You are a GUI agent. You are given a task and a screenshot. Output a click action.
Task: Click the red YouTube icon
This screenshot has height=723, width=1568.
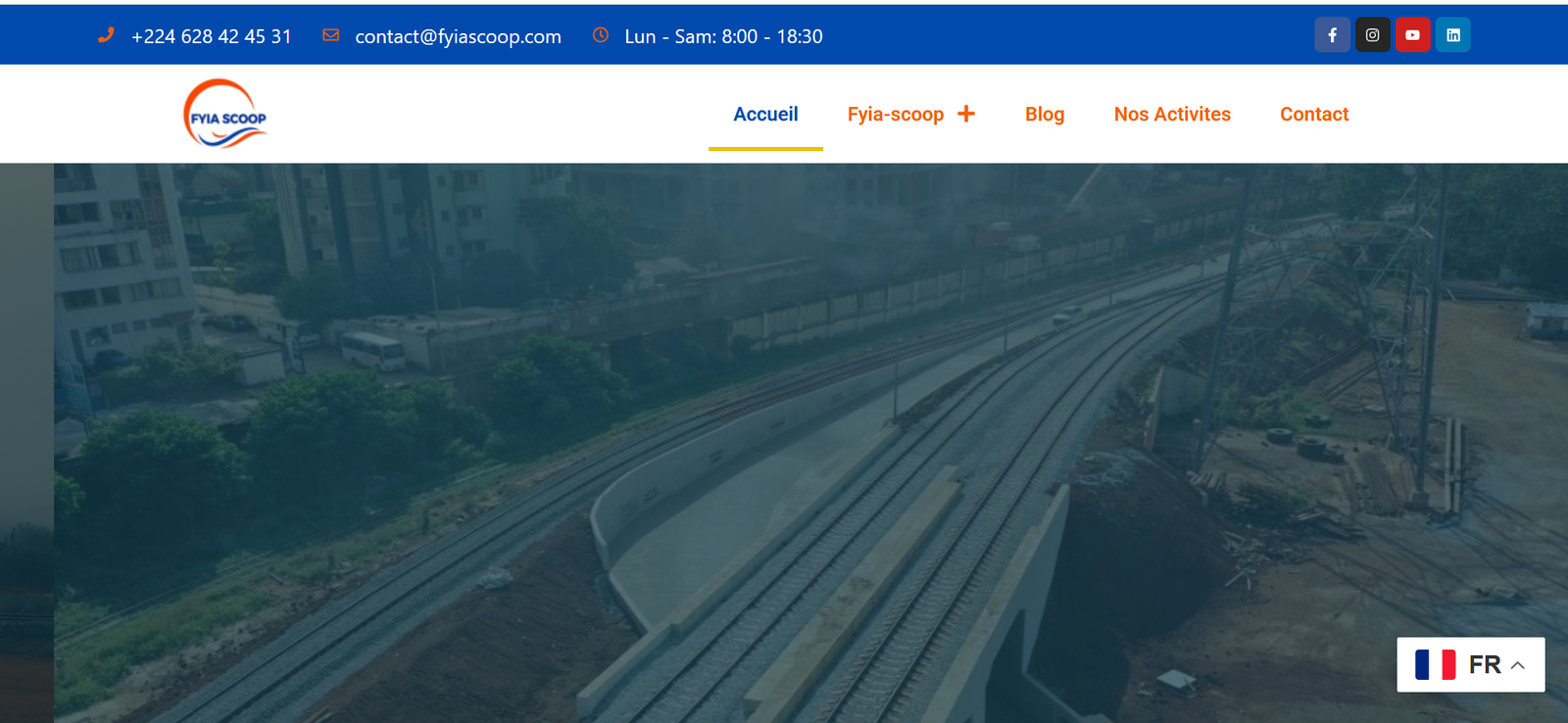point(1412,35)
